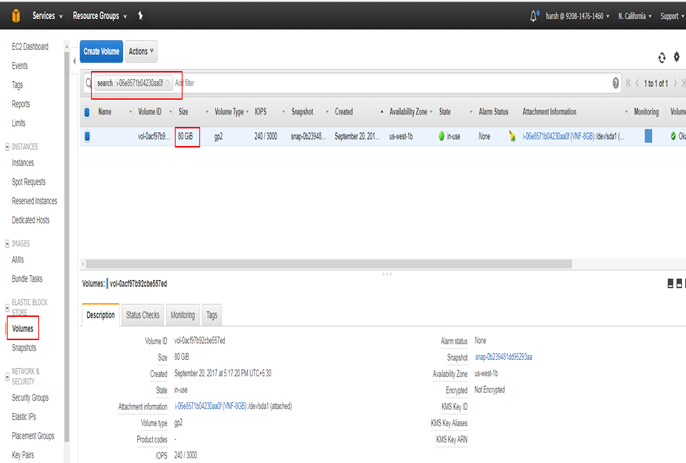The image size is (686, 463).
Task: Collapse the INSTANCES nav section
Action: 7,147
